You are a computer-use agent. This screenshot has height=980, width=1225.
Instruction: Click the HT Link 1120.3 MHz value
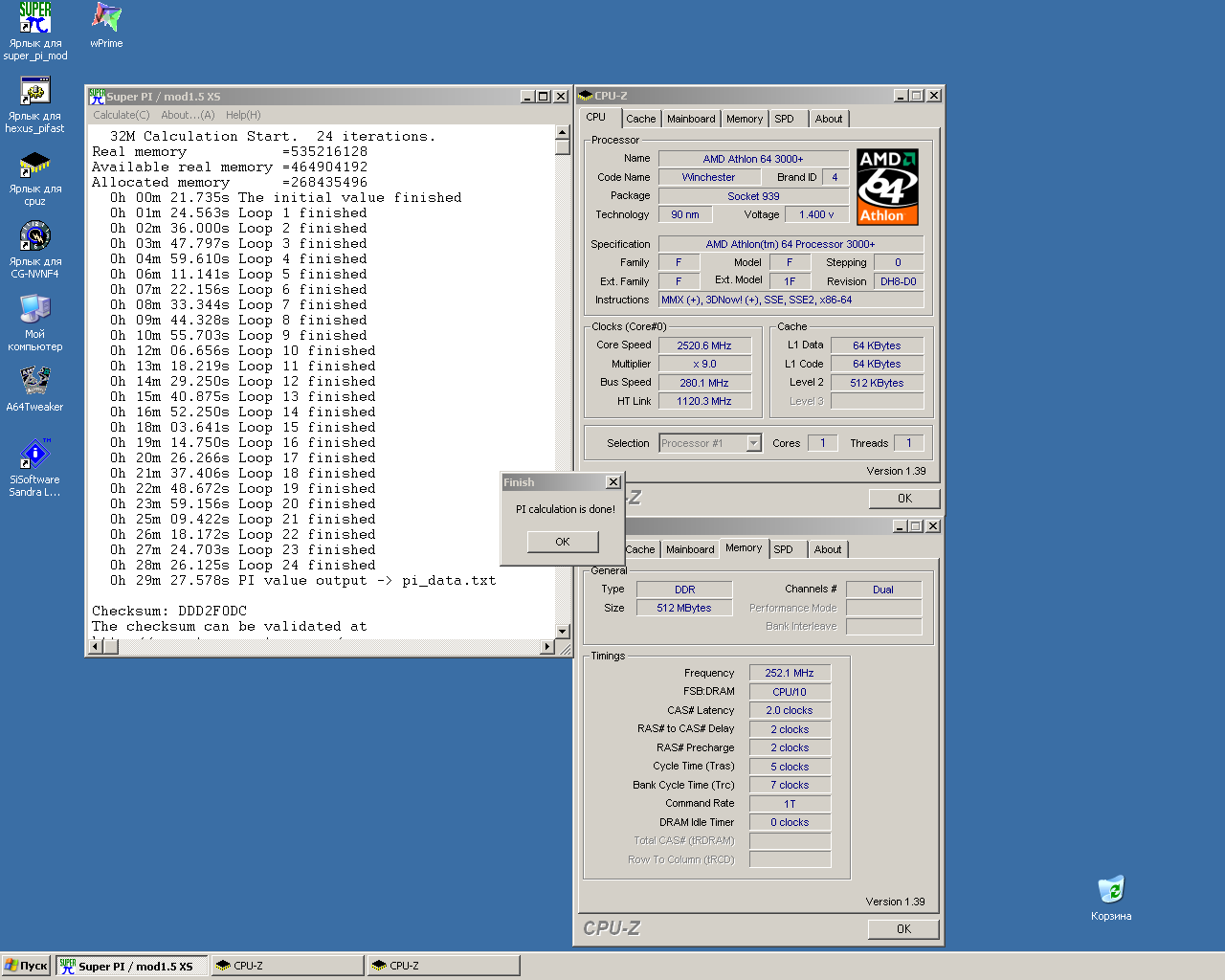tap(704, 401)
